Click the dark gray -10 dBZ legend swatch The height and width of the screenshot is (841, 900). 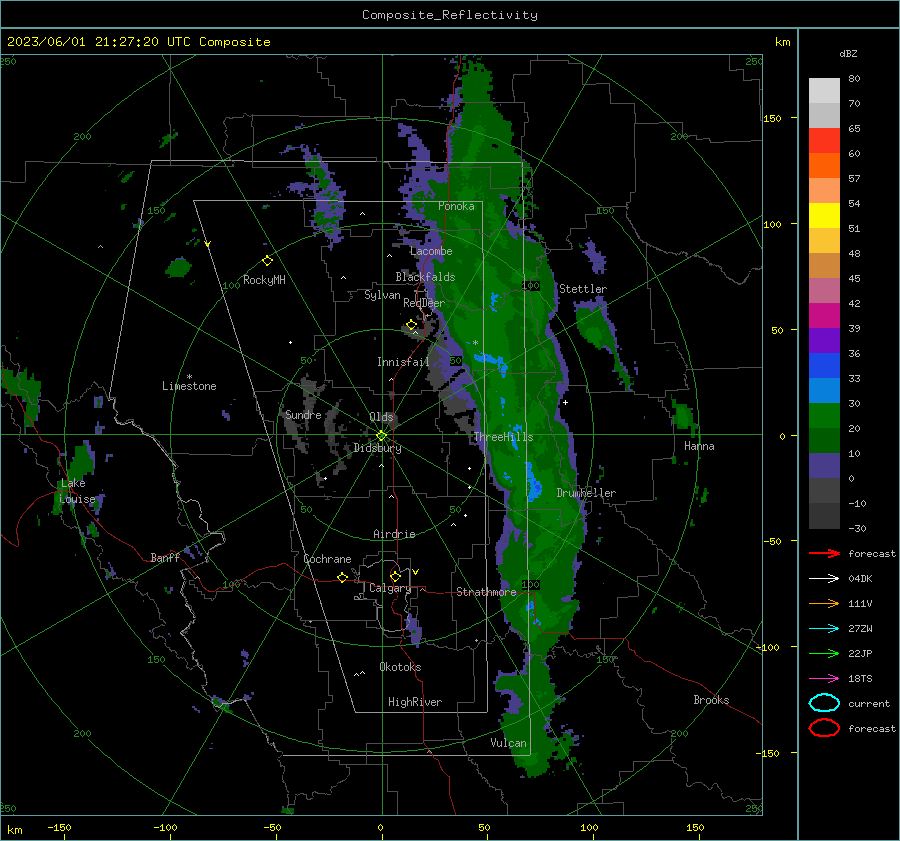[824, 516]
